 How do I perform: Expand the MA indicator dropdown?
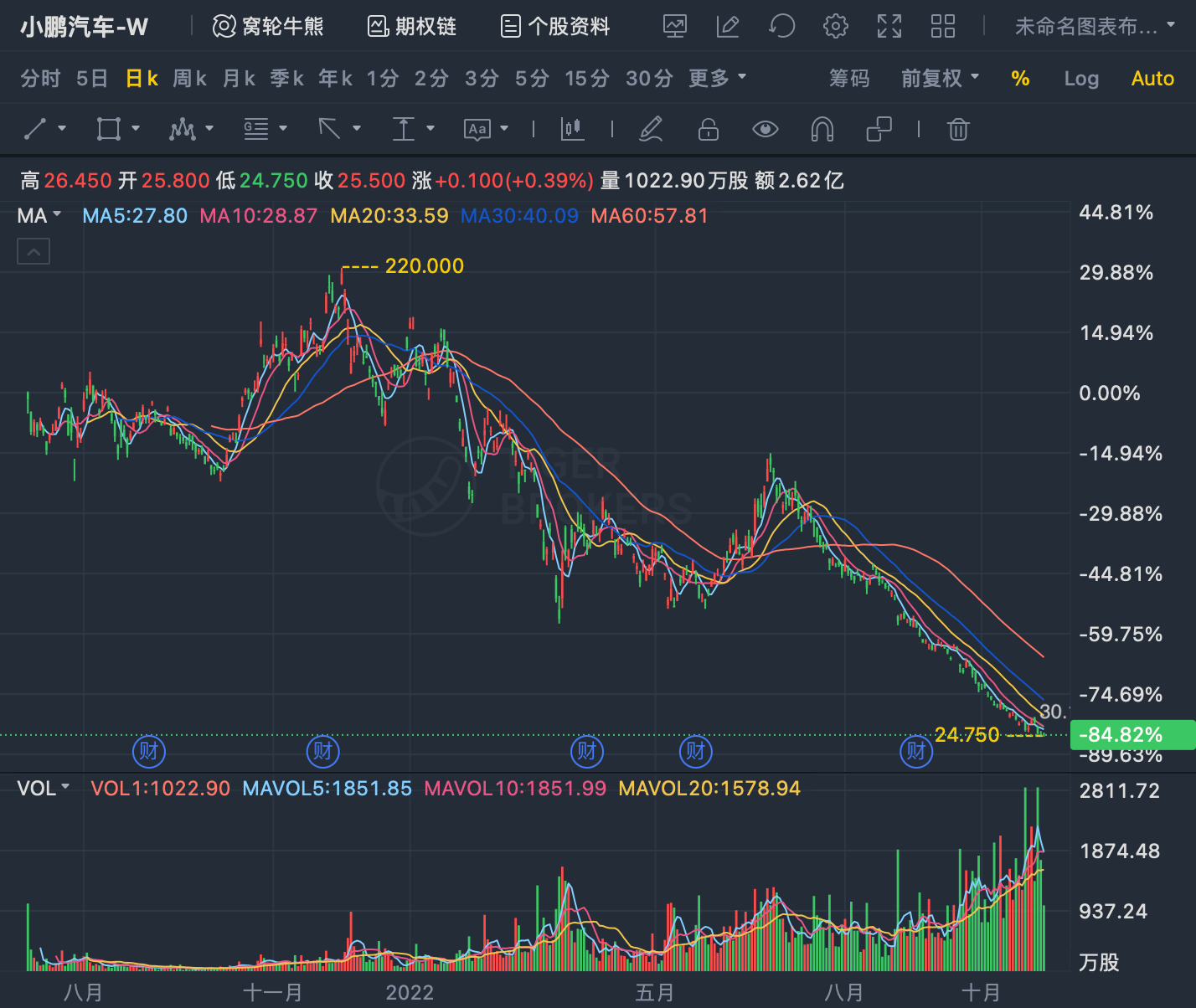point(39,216)
